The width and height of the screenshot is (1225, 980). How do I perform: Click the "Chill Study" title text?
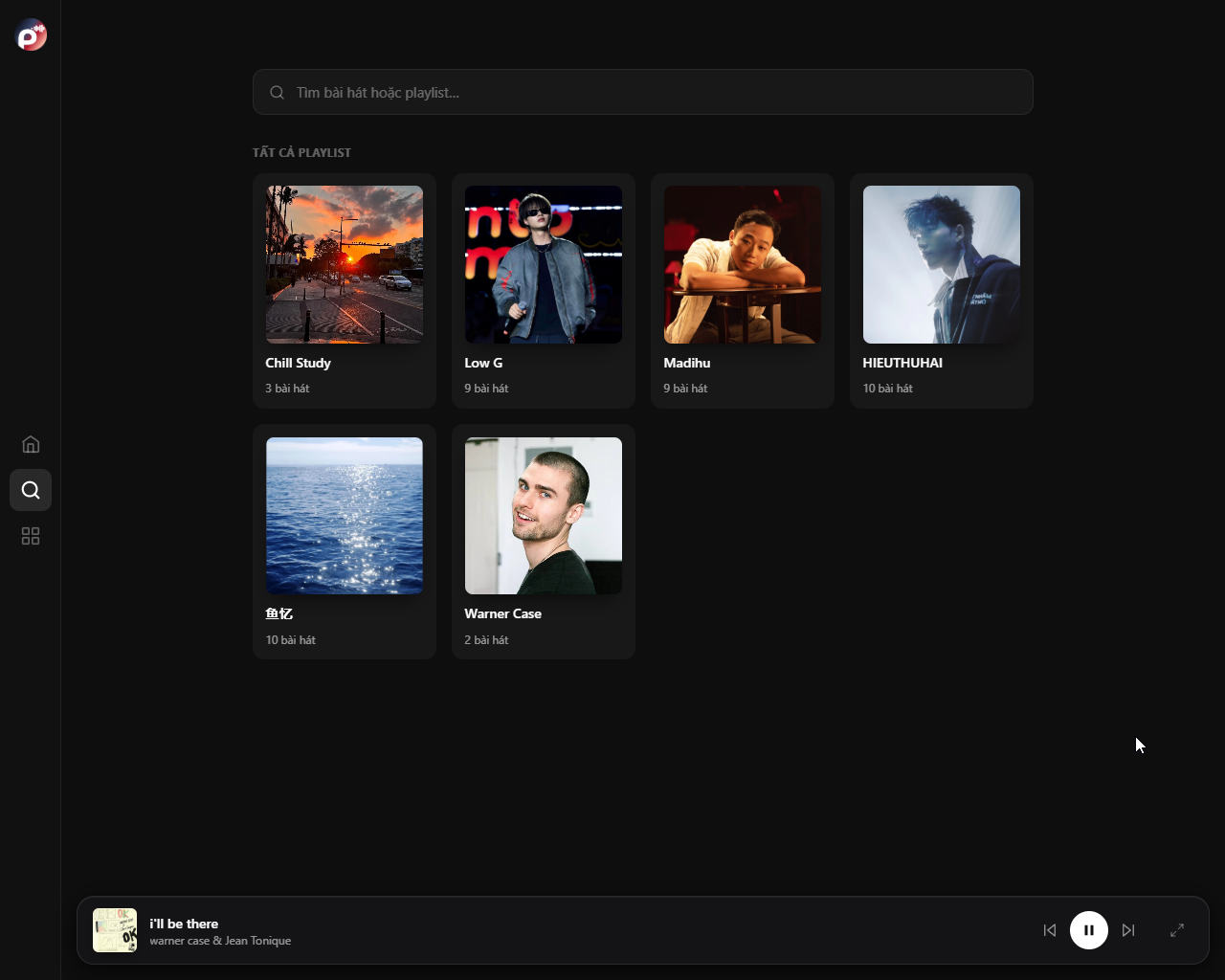coord(299,363)
